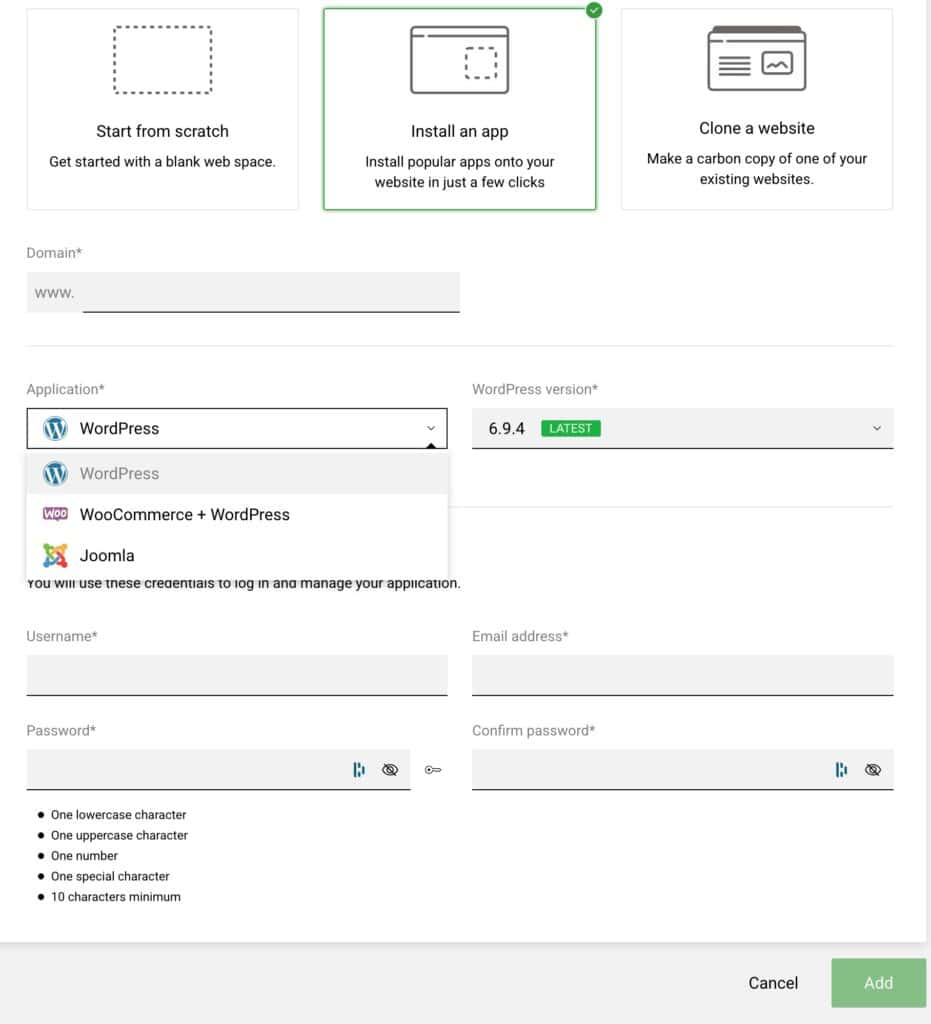Click the Install an app window icon
The image size is (931, 1024).
(460, 60)
